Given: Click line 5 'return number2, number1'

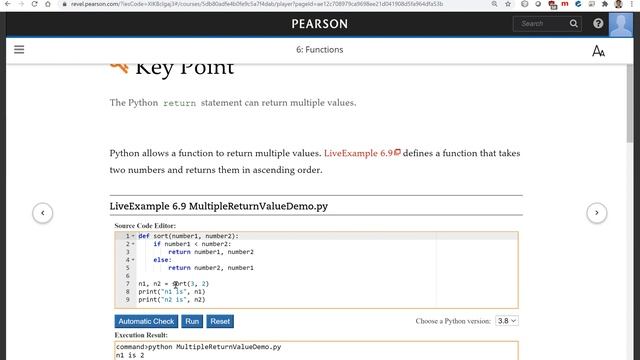Looking at the screenshot, I should coord(211,268).
